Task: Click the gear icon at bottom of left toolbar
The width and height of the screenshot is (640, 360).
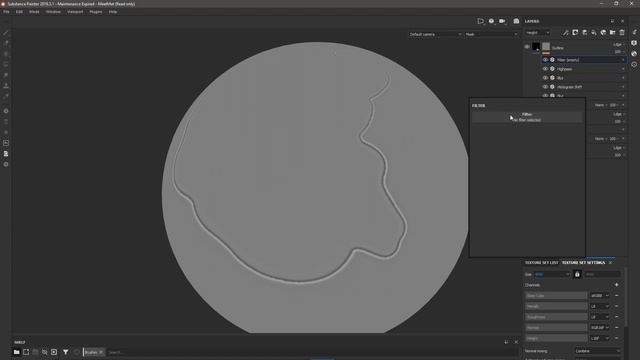Action: point(6,164)
